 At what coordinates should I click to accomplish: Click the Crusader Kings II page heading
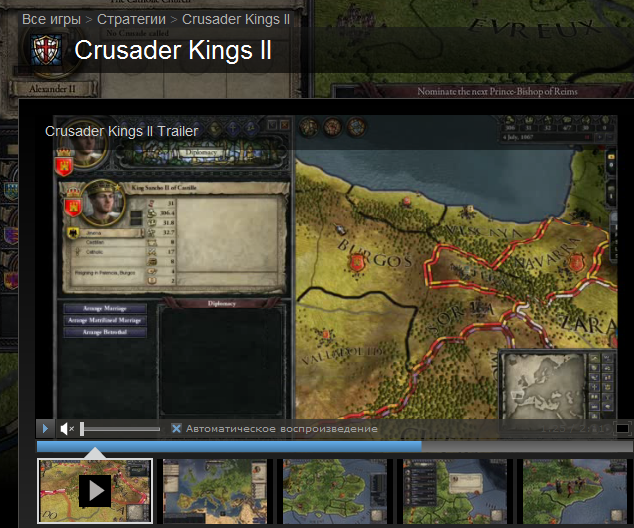point(173,50)
